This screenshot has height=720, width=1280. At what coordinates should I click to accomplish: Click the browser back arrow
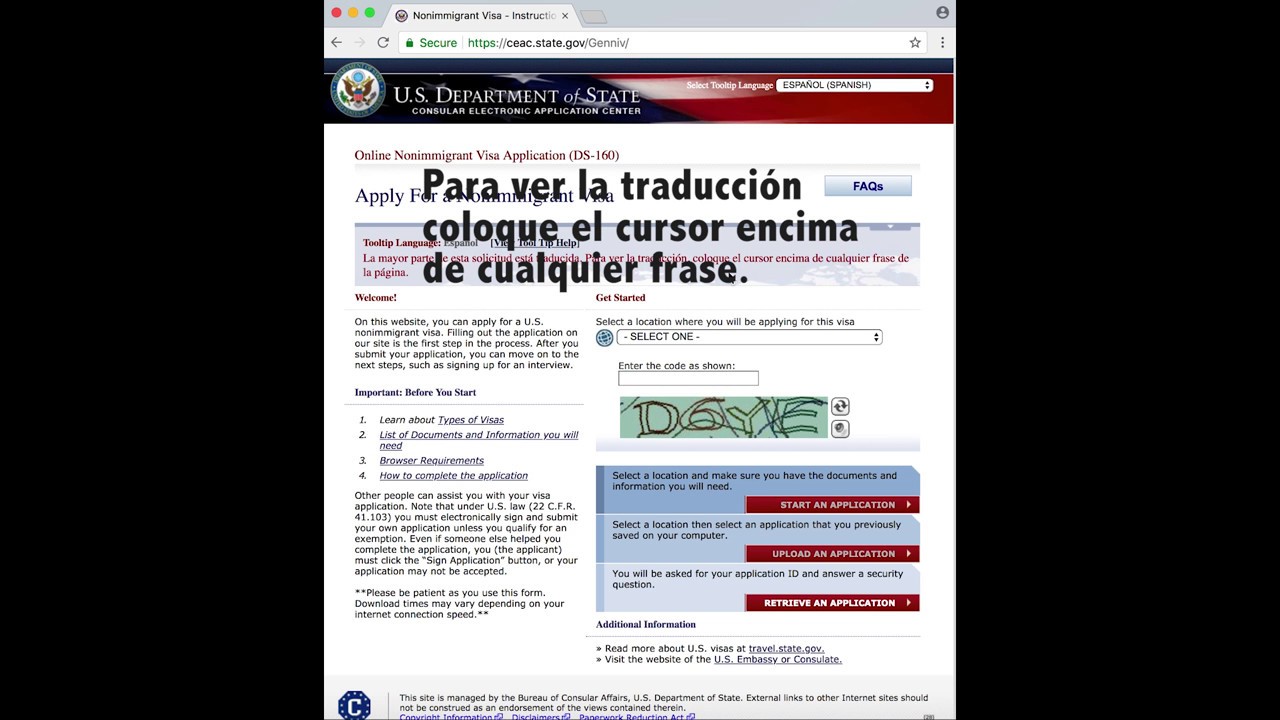(336, 43)
